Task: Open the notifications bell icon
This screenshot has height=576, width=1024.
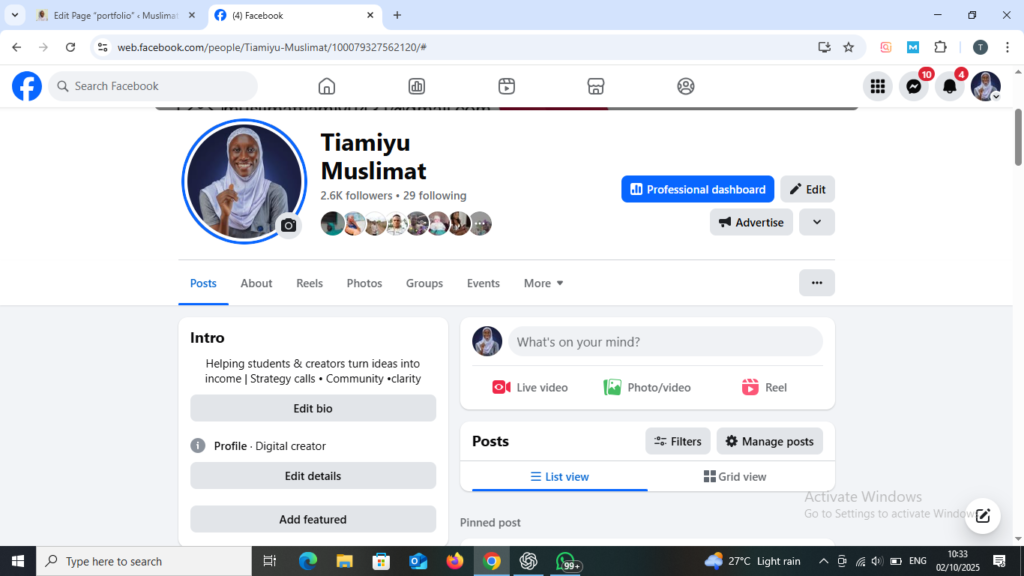Action: pos(949,87)
